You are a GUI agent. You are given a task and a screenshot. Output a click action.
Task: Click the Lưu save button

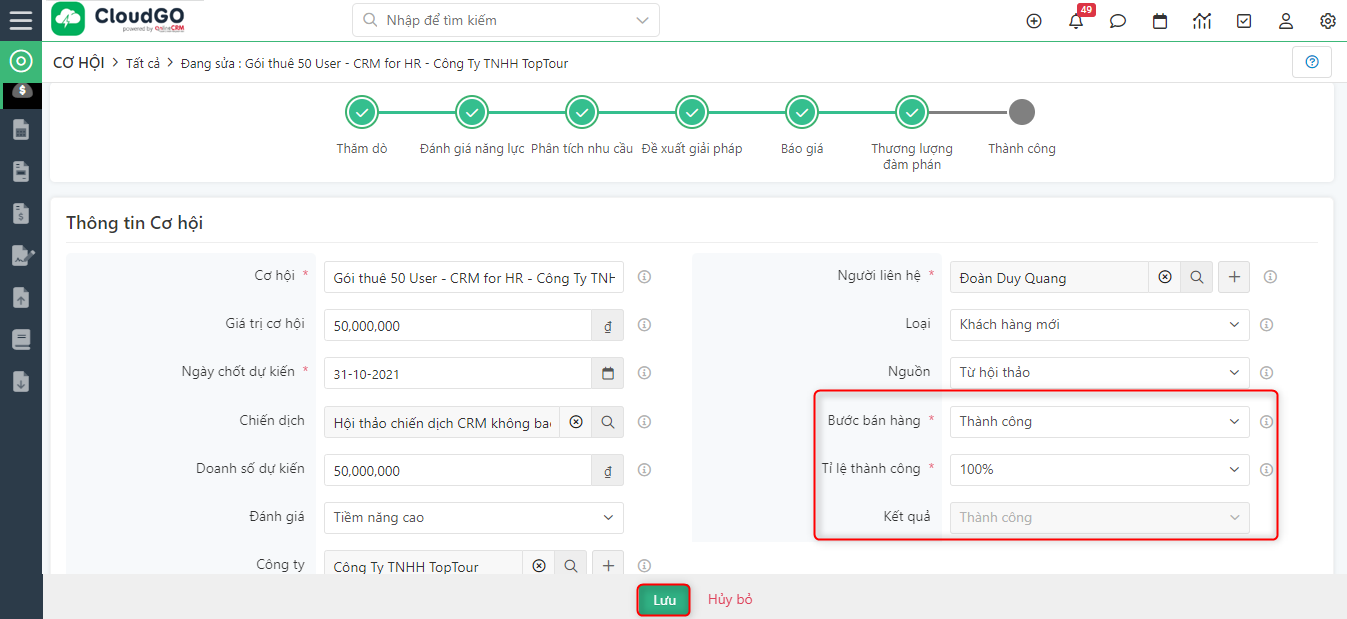click(x=664, y=600)
